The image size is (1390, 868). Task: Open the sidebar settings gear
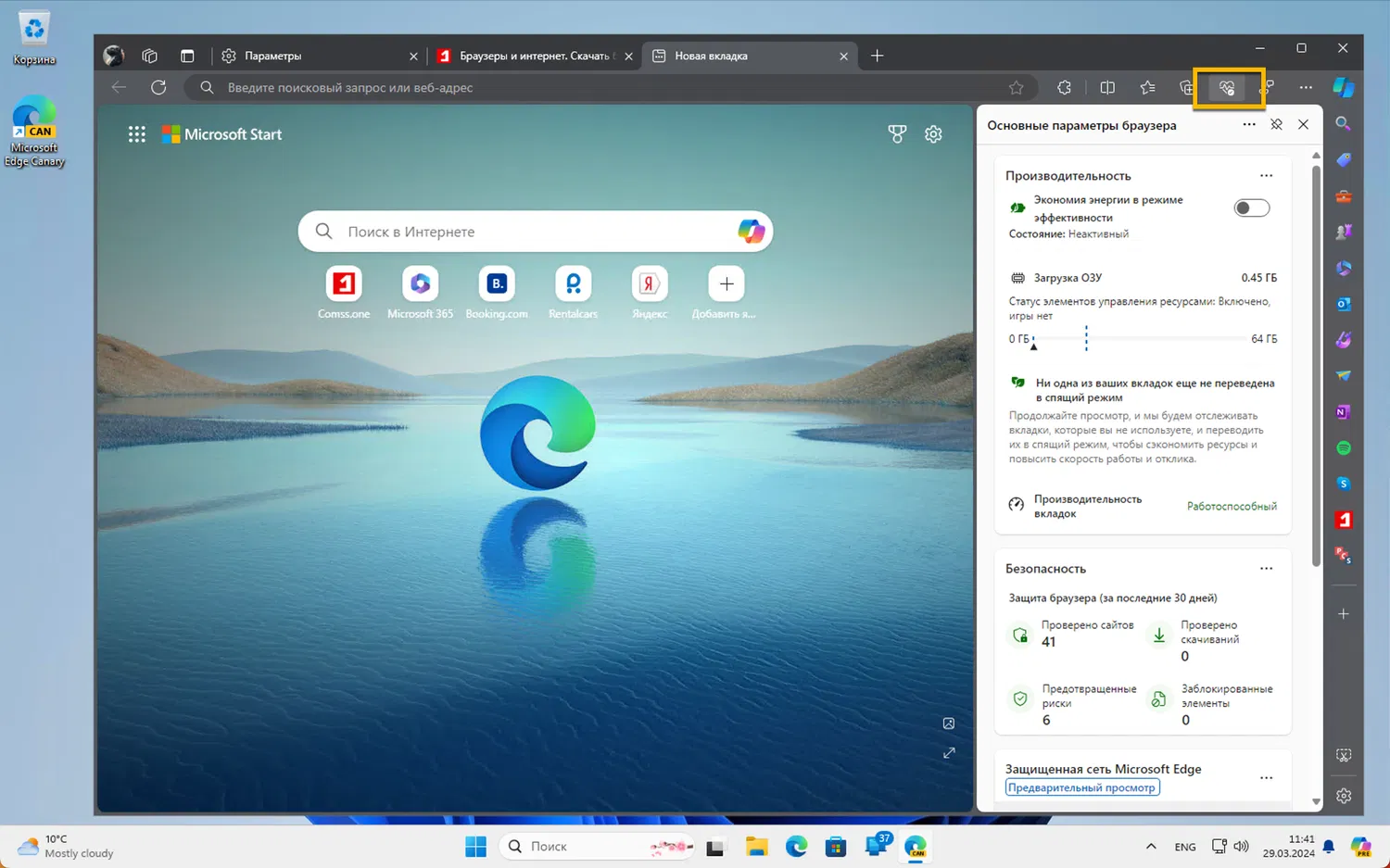click(1344, 796)
